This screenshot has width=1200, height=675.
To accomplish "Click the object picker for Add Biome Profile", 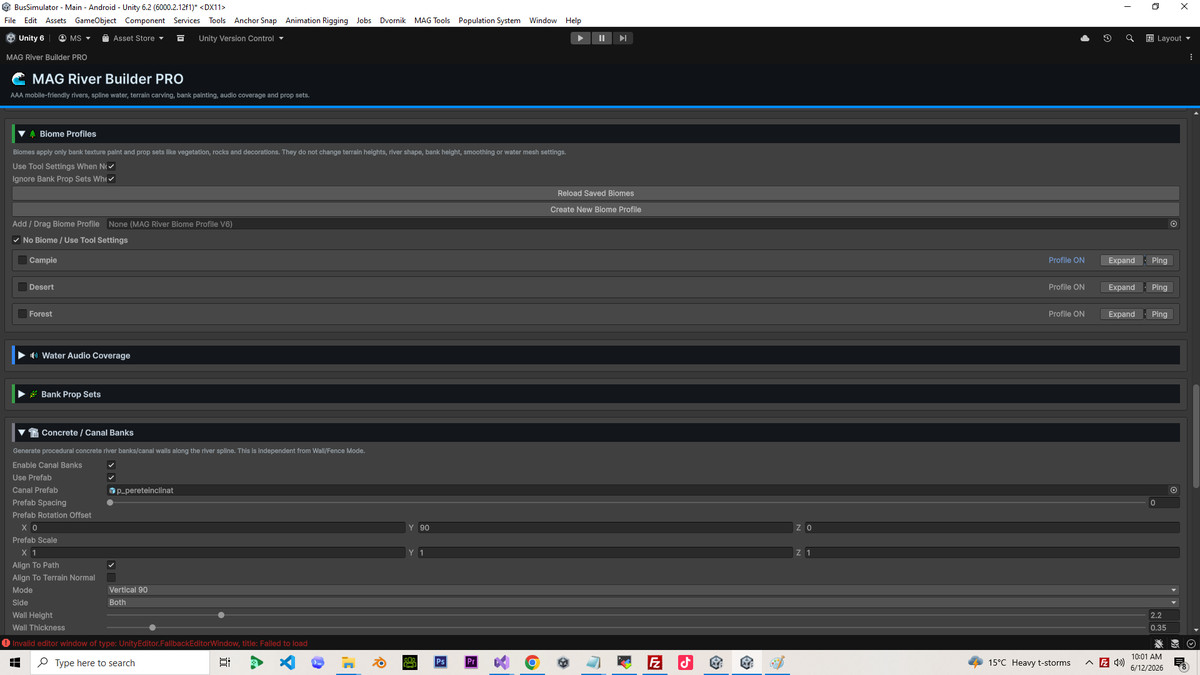I will [1173, 224].
